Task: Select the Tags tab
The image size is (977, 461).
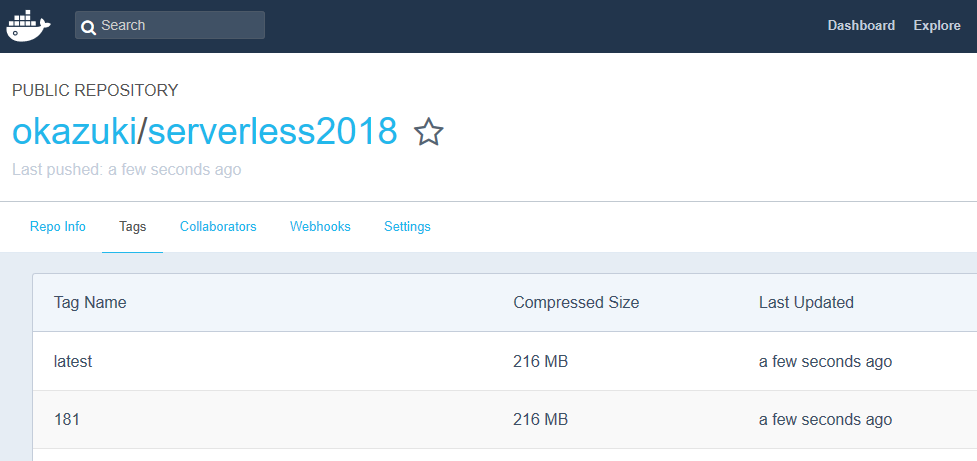Action: 133,227
